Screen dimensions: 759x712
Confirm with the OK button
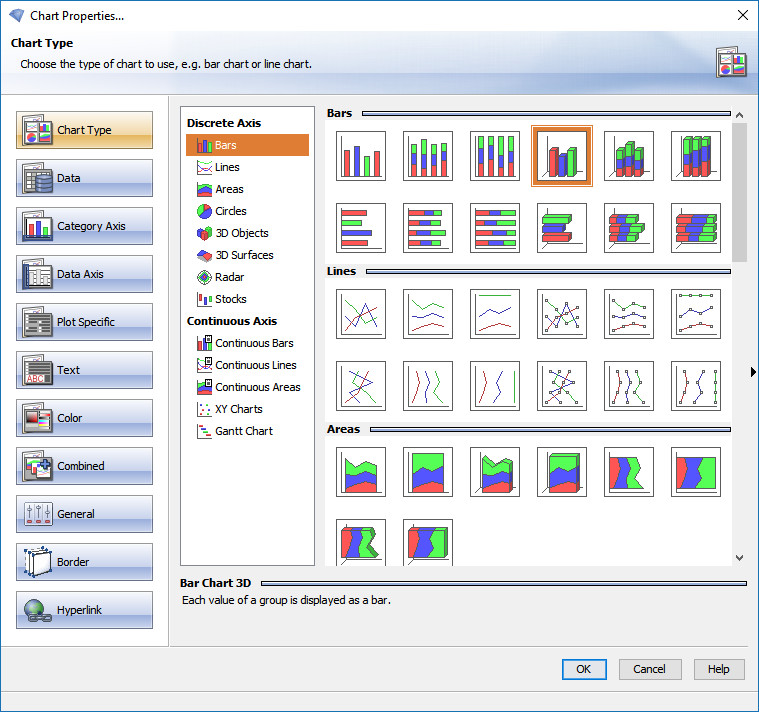tap(584, 669)
